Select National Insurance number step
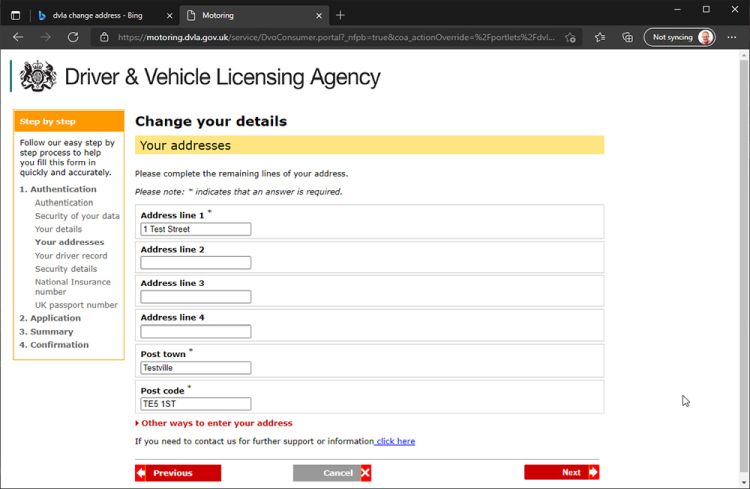Image resolution: width=750 pixels, height=489 pixels. point(73,287)
